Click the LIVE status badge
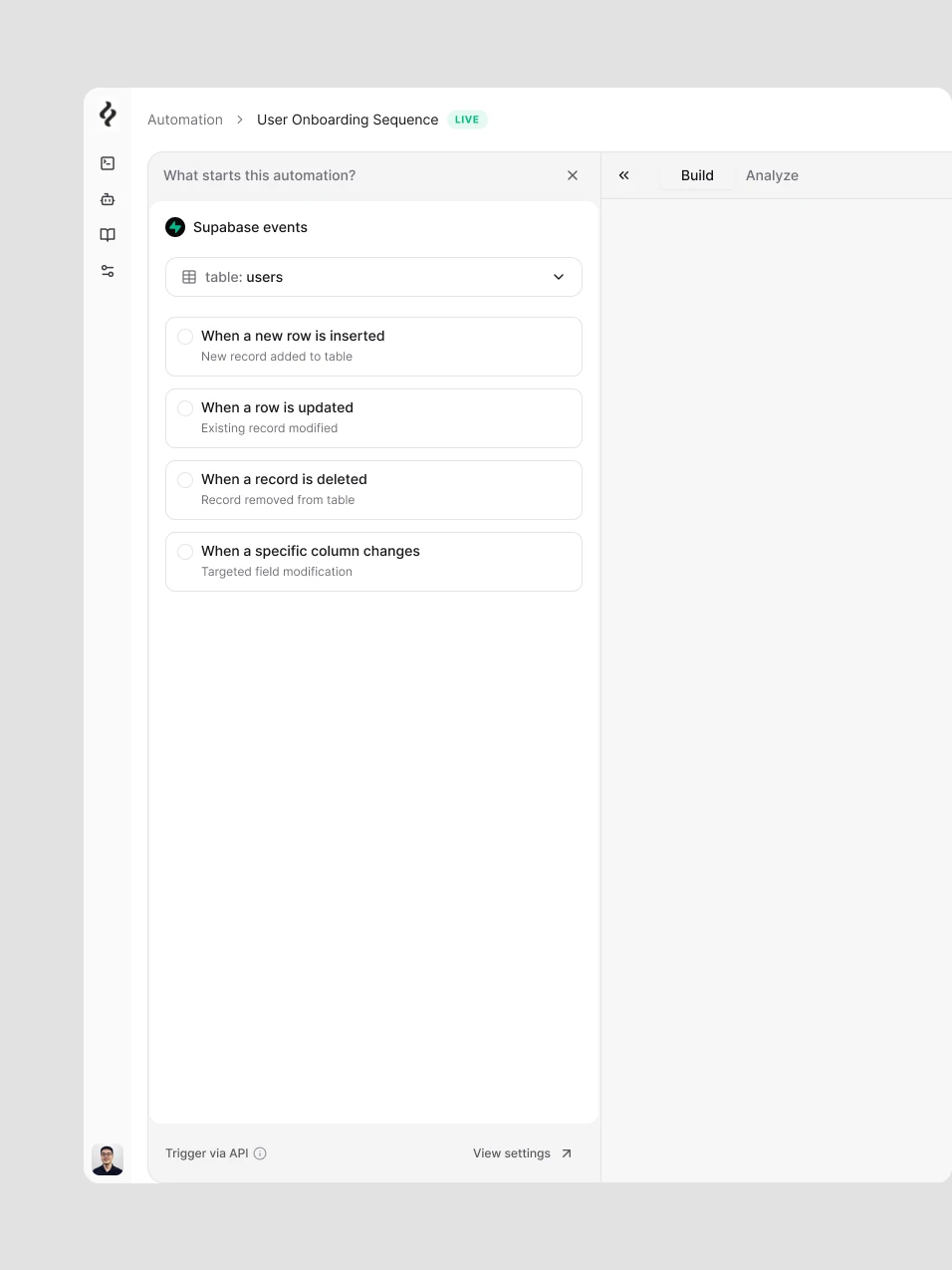The height and width of the screenshot is (1270, 952). (467, 120)
